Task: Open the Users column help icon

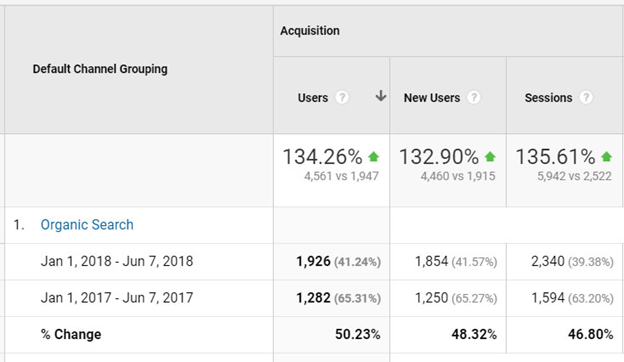Action: pyautogui.click(x=342, y=97)
